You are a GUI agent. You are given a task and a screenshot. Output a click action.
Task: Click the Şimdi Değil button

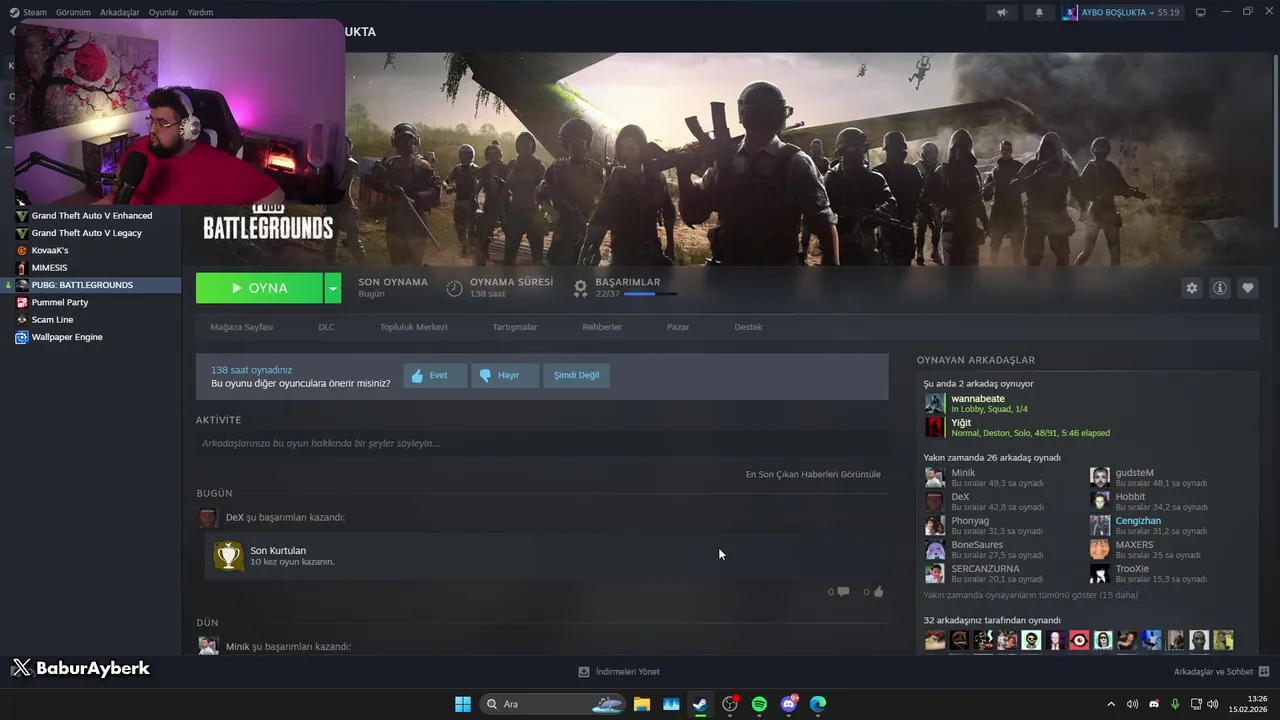point(576,375)
